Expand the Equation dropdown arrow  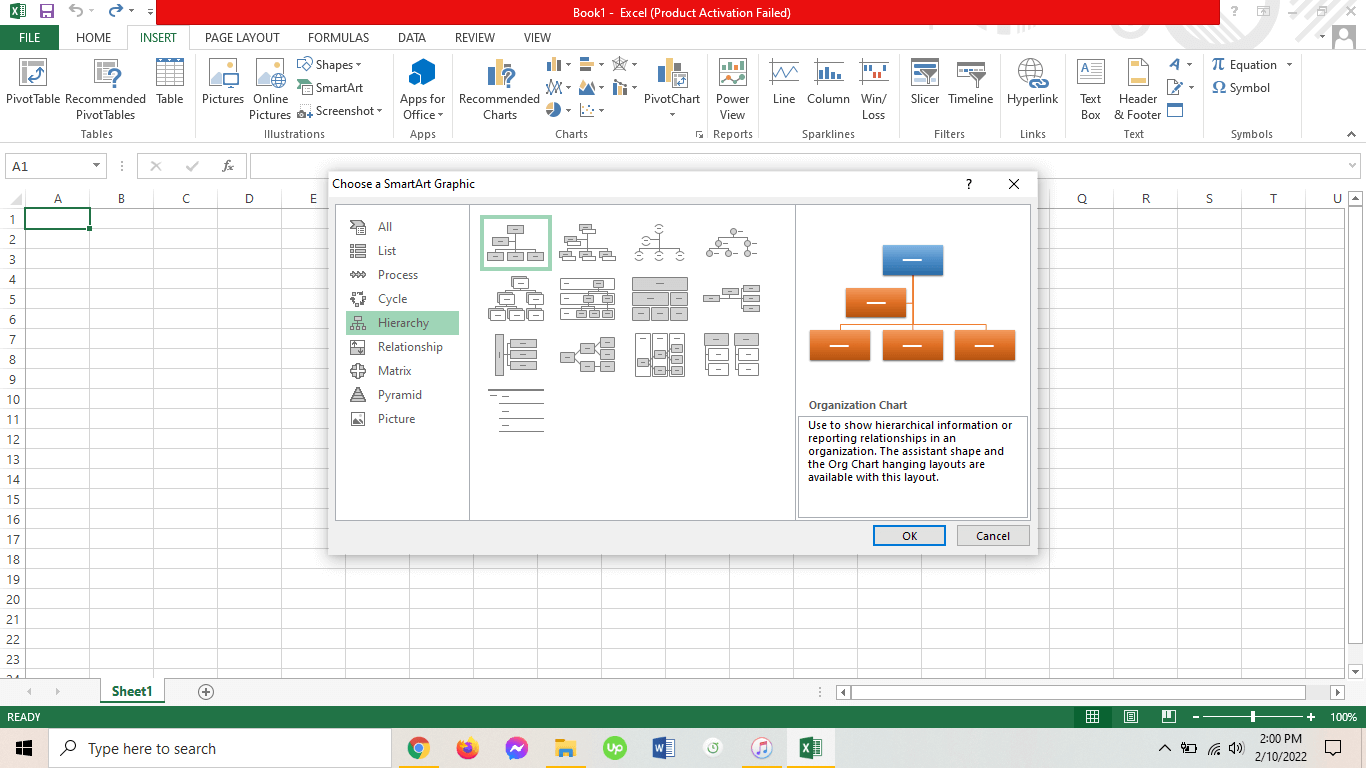tap(1289, 65)
